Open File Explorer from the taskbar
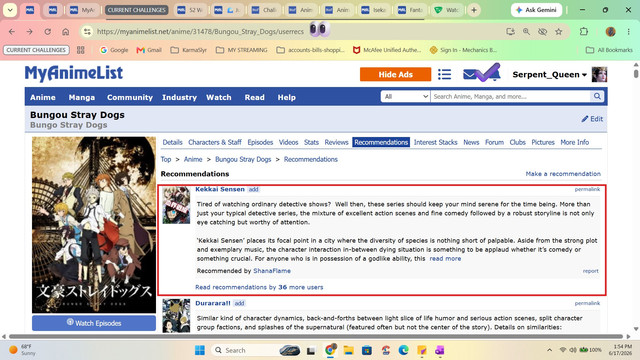This screenshot has height=360, width=640. pos(348,350)
